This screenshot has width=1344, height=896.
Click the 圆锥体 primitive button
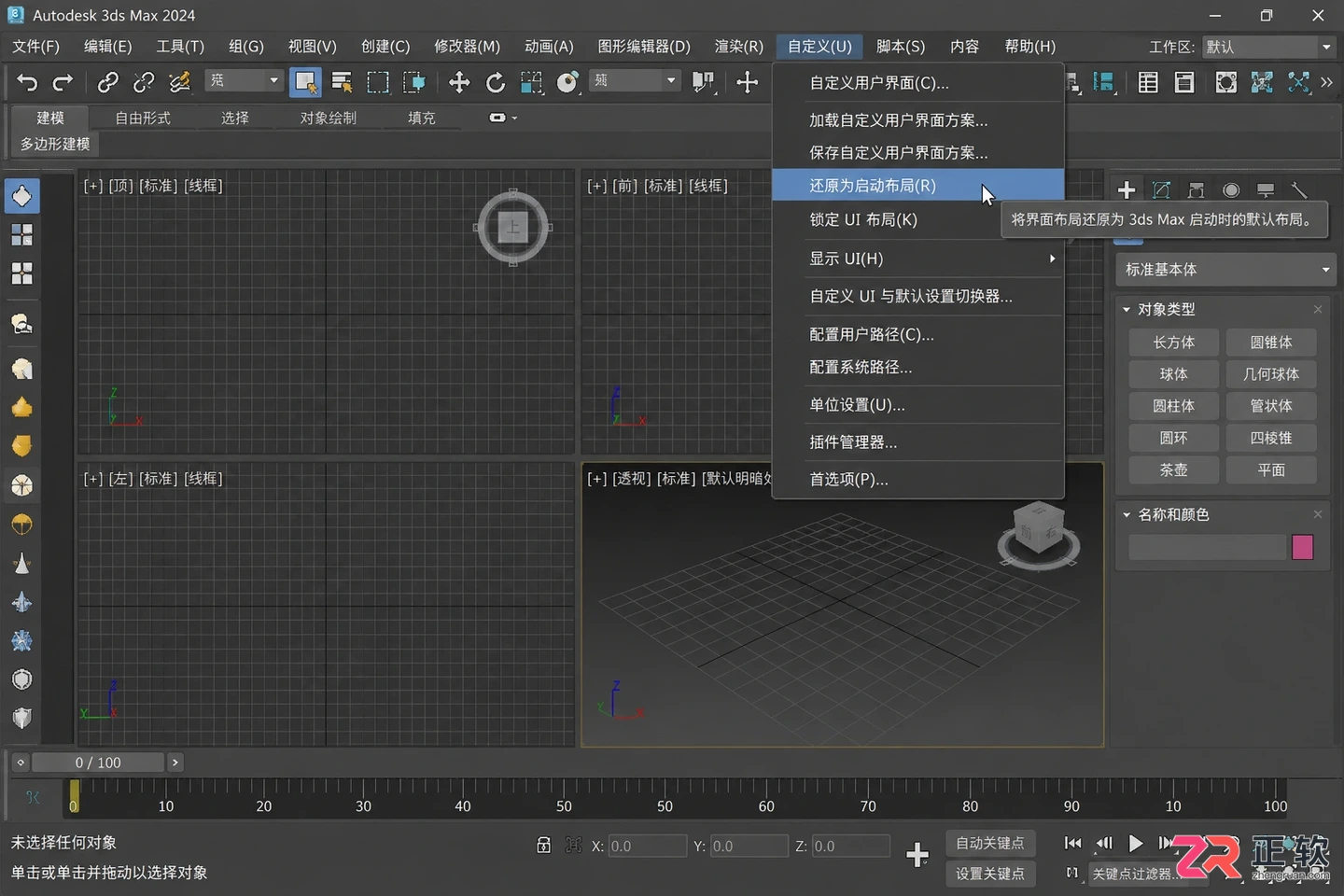[1271, 343]
